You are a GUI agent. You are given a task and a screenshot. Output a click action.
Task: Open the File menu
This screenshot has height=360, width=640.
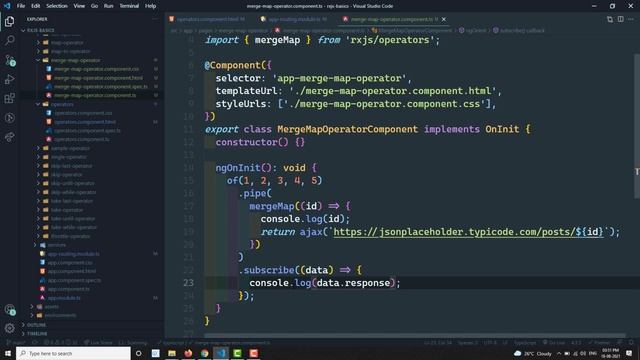point(21,6)
